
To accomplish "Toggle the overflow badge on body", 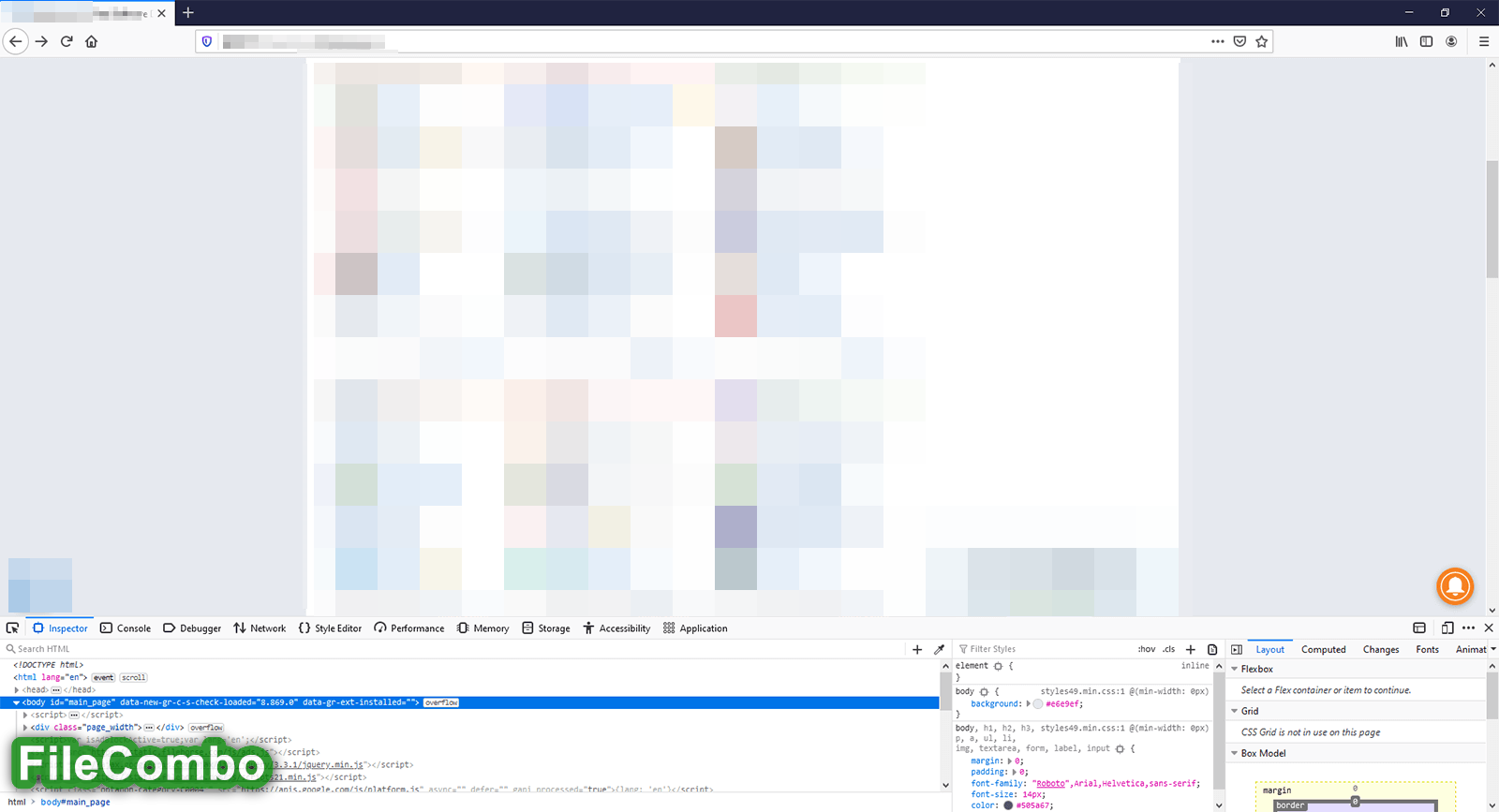I will [x=441, y=702].
